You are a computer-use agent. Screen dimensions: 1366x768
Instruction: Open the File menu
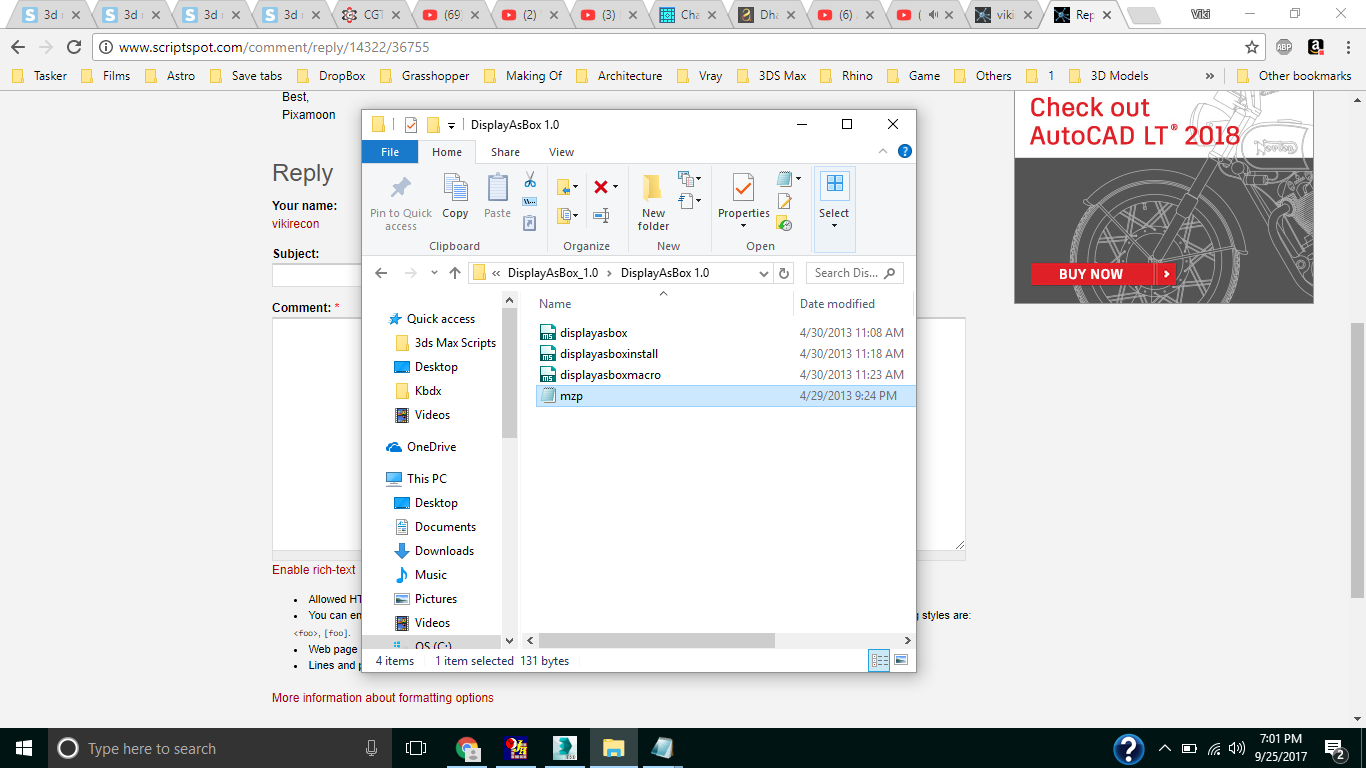click(390, 151)
